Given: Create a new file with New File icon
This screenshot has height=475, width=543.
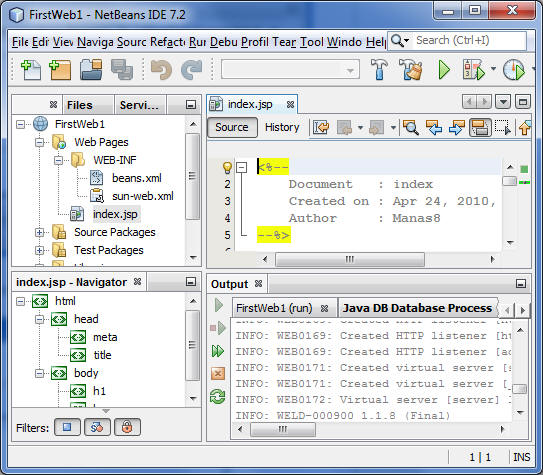Looking at the screenshot, I should click(x=30, y=70).
